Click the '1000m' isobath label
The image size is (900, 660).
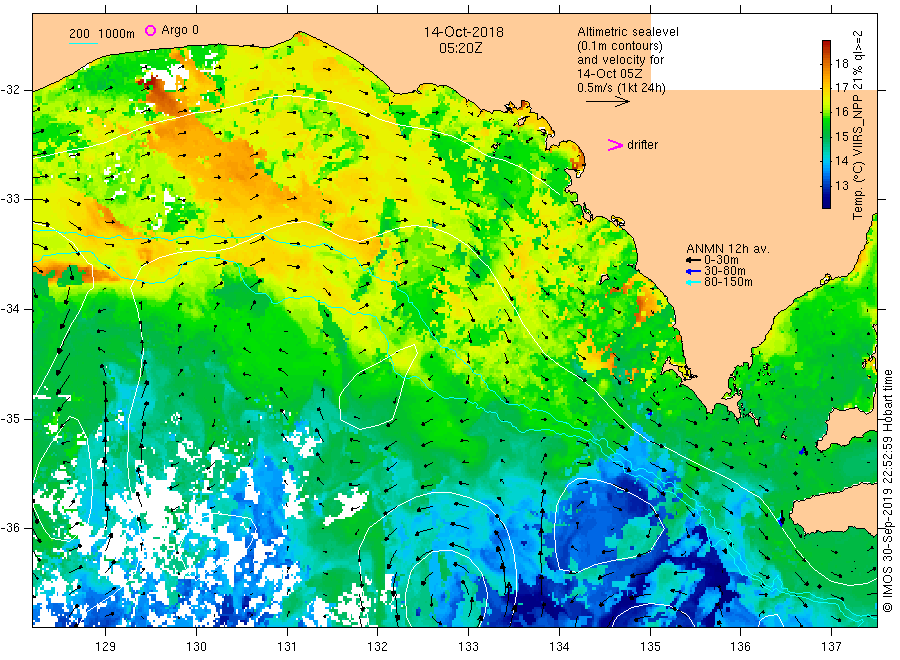click(x=116, y=34)
